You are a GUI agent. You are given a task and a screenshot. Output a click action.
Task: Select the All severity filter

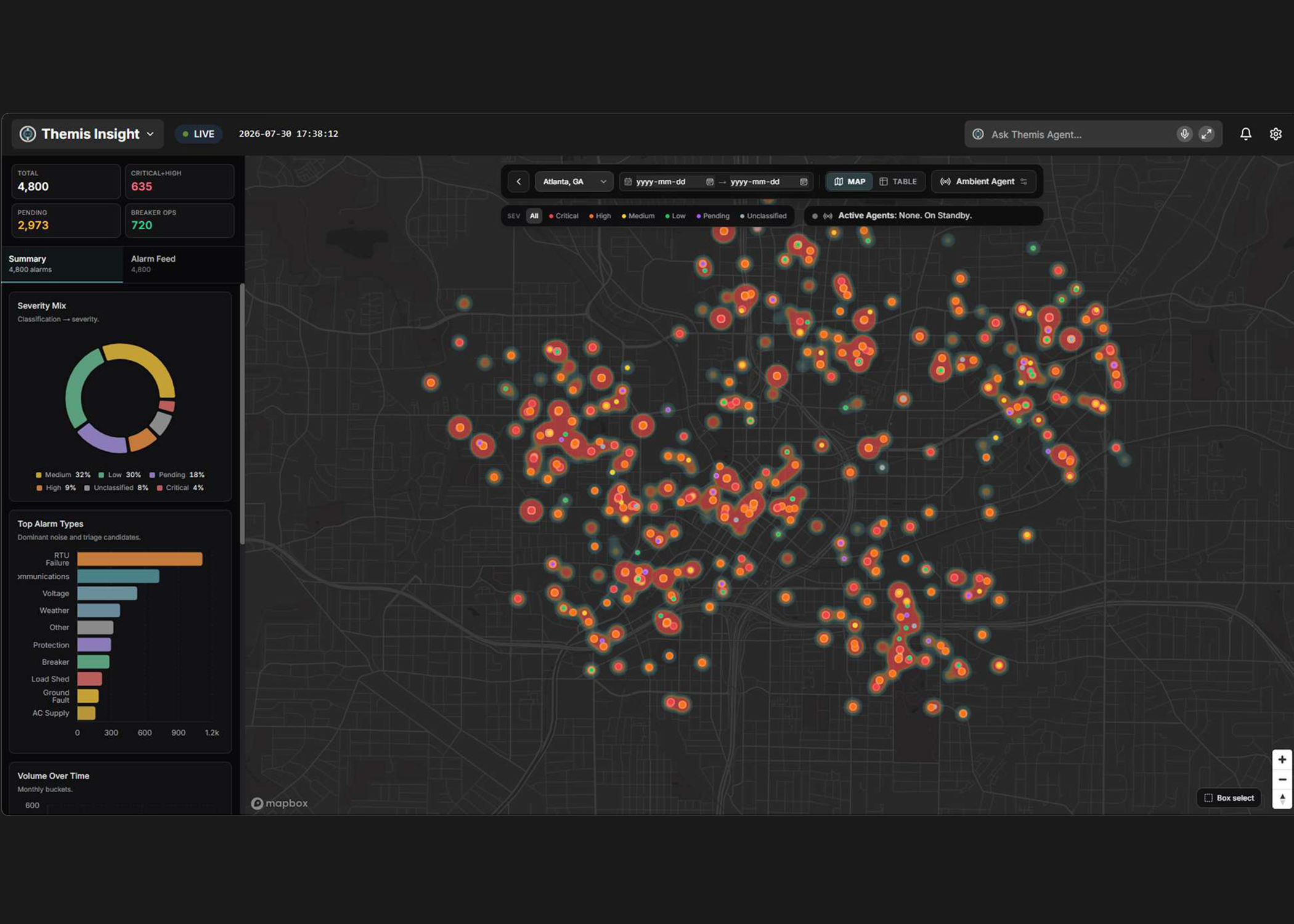point(534,216)
